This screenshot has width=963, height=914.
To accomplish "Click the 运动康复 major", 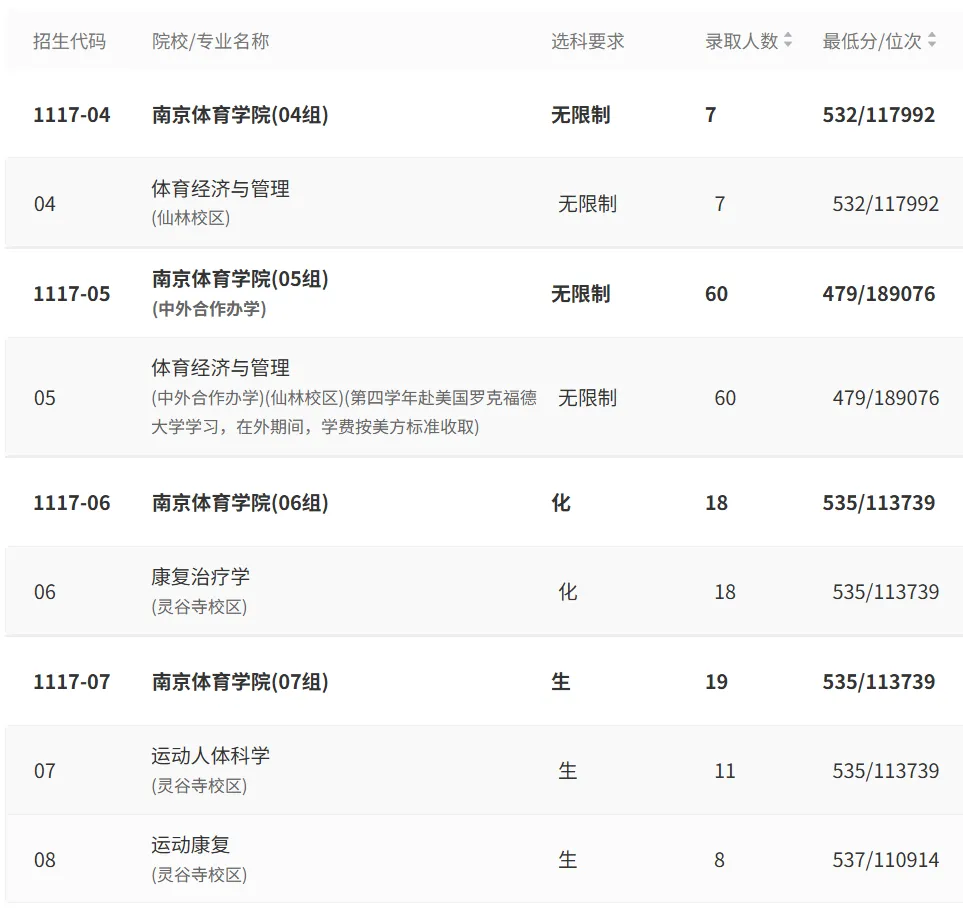I will click(191, 845).
